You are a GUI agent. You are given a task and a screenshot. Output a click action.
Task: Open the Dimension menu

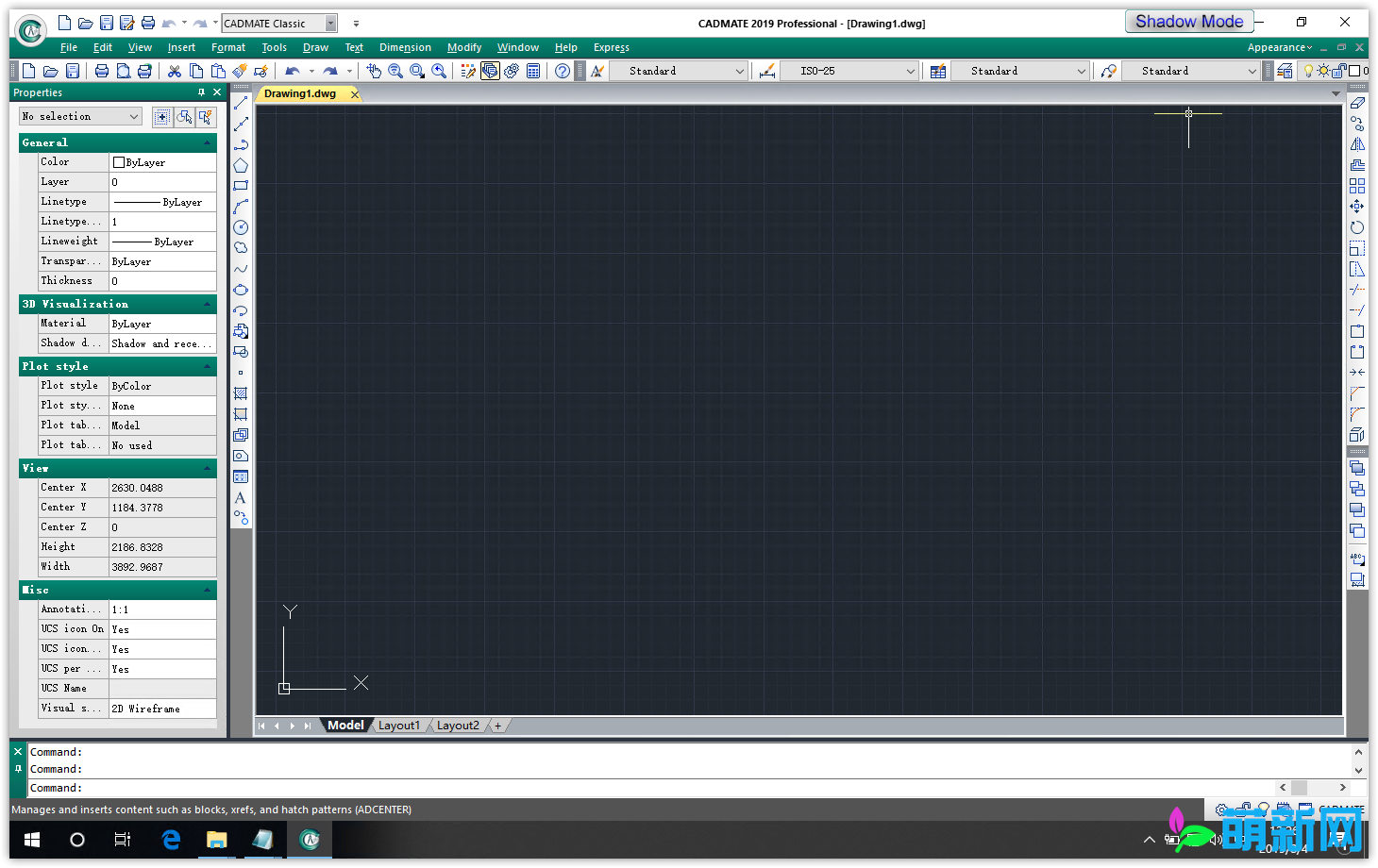coord(405,47)
